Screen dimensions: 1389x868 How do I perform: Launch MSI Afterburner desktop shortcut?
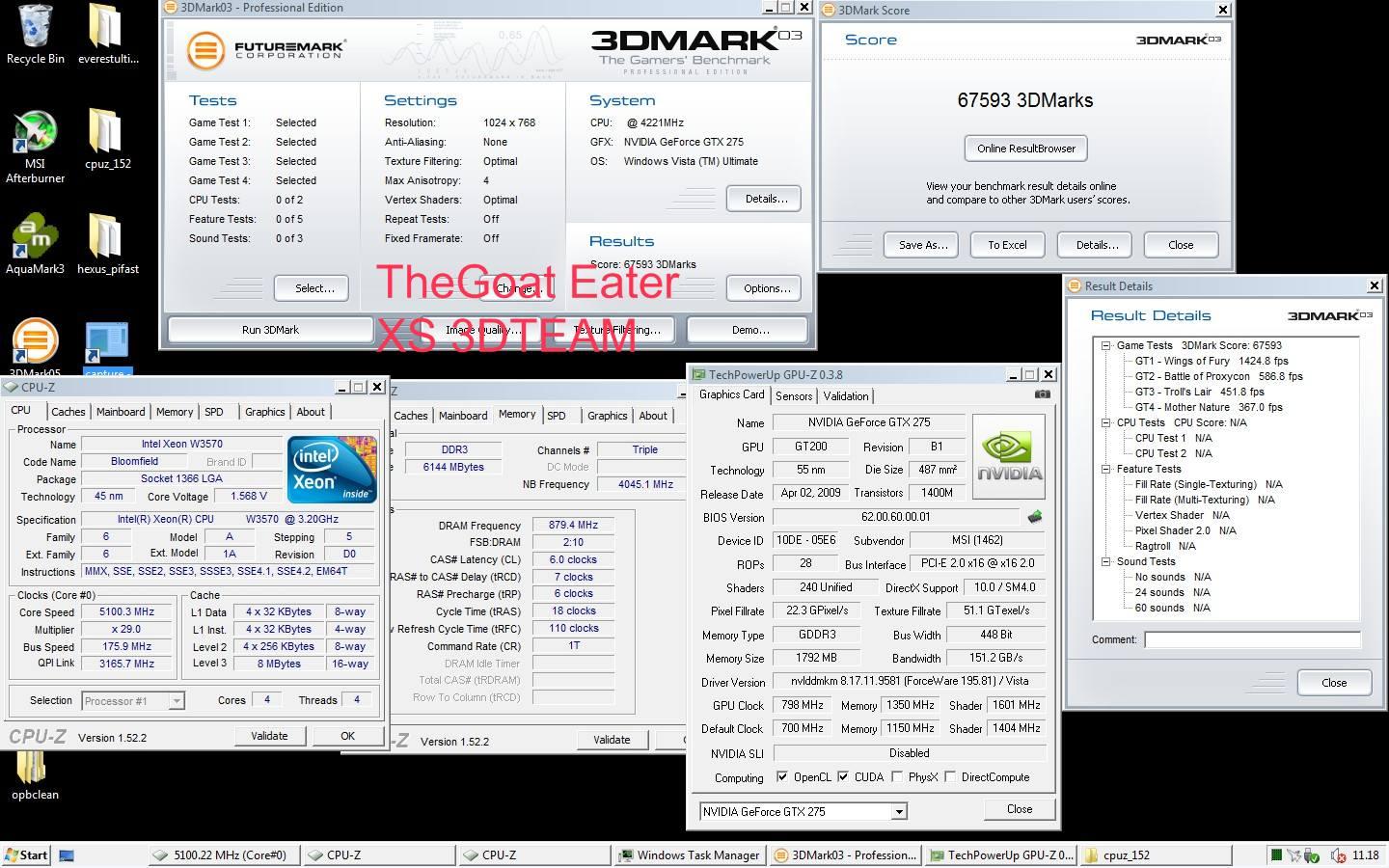pyautogui.click(x=36, y=145)
